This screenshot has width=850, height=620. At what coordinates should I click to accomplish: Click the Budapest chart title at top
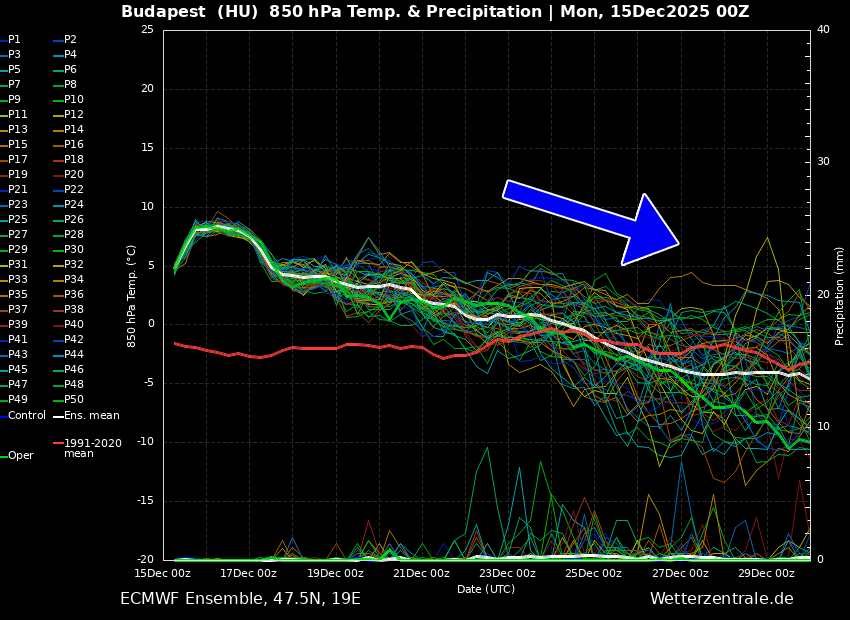pyautogui.click(x=435, y=12)
